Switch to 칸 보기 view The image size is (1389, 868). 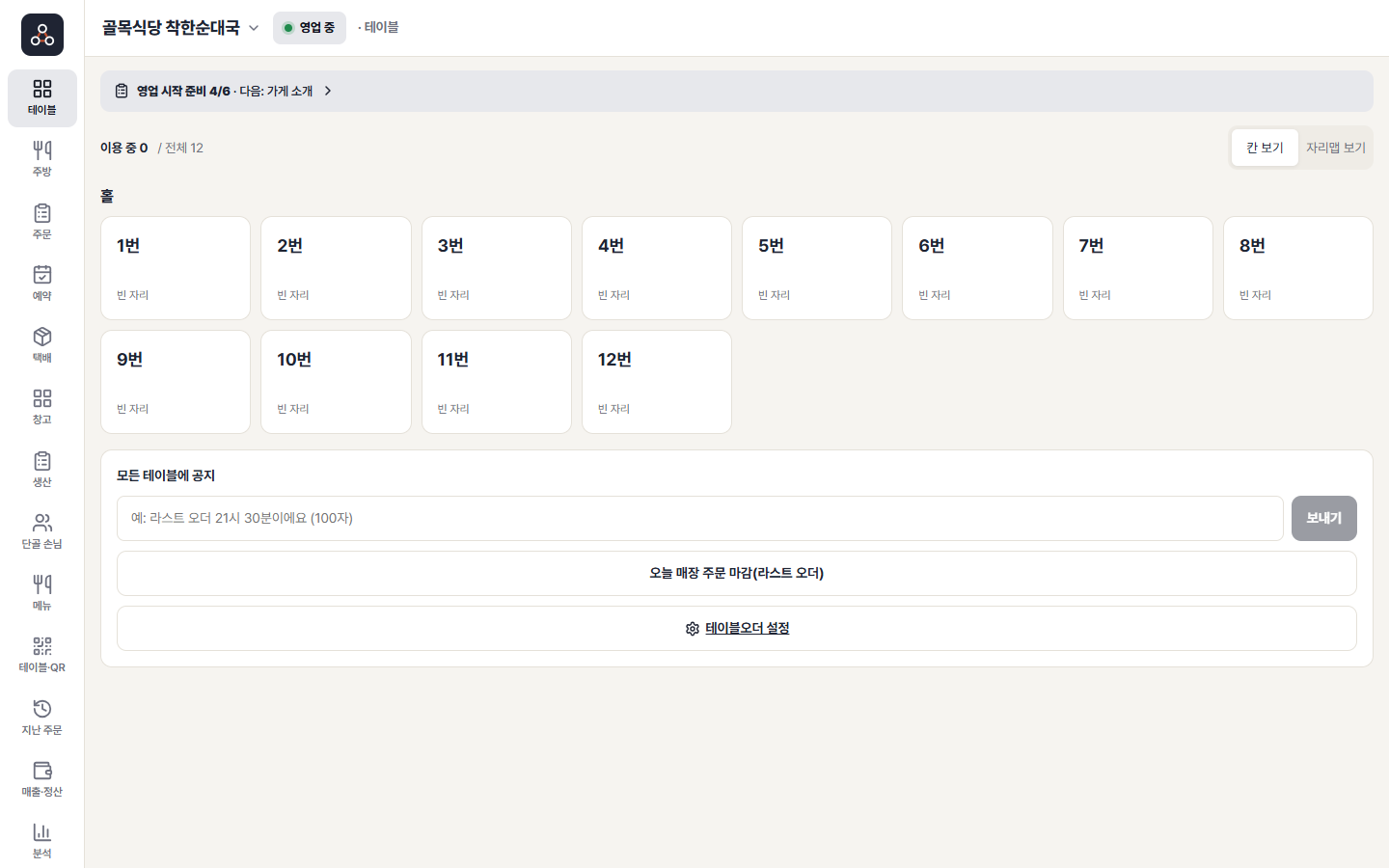pyautogui.click(x=1265, y=148)
